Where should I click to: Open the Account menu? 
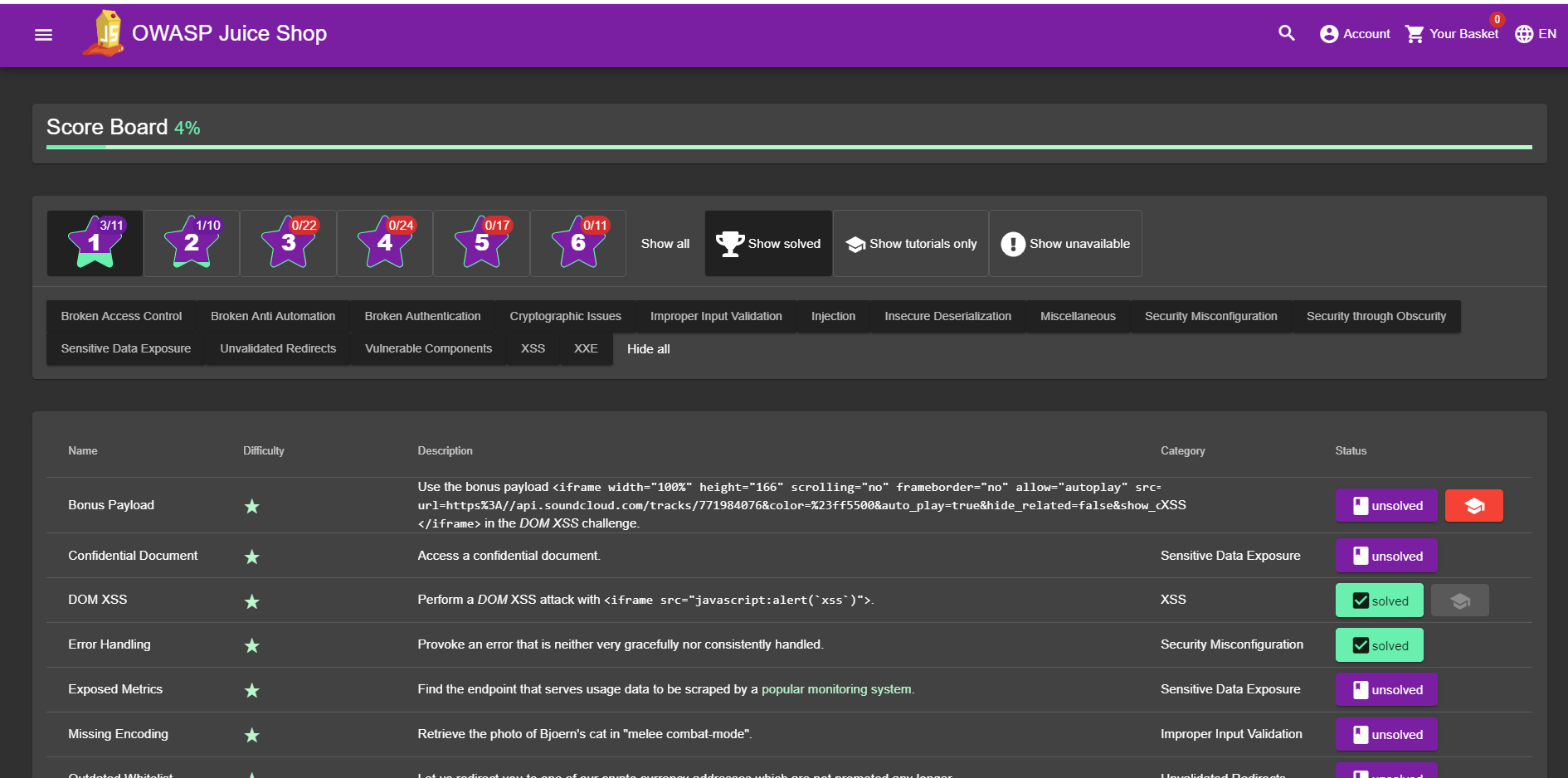click(x=1355, y=34)
